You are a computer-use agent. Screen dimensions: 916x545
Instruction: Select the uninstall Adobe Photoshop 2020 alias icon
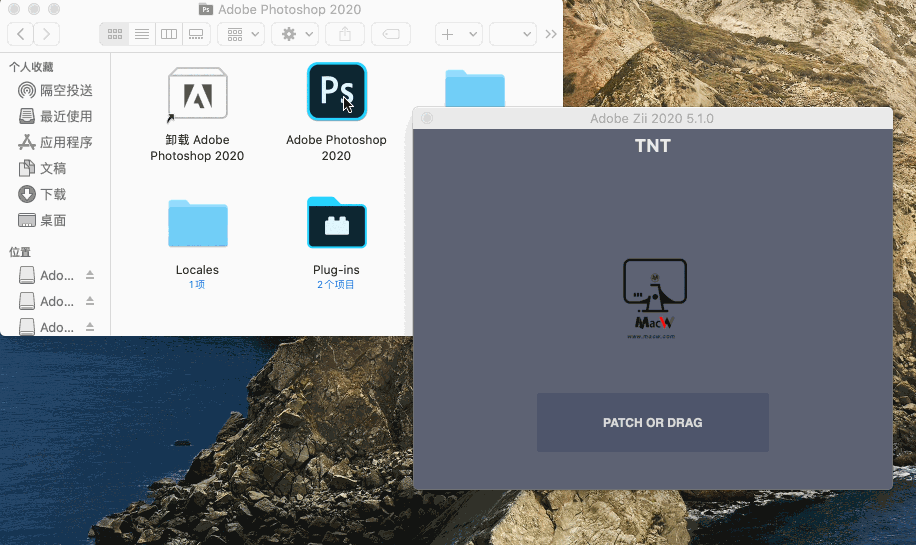(197, 95)
